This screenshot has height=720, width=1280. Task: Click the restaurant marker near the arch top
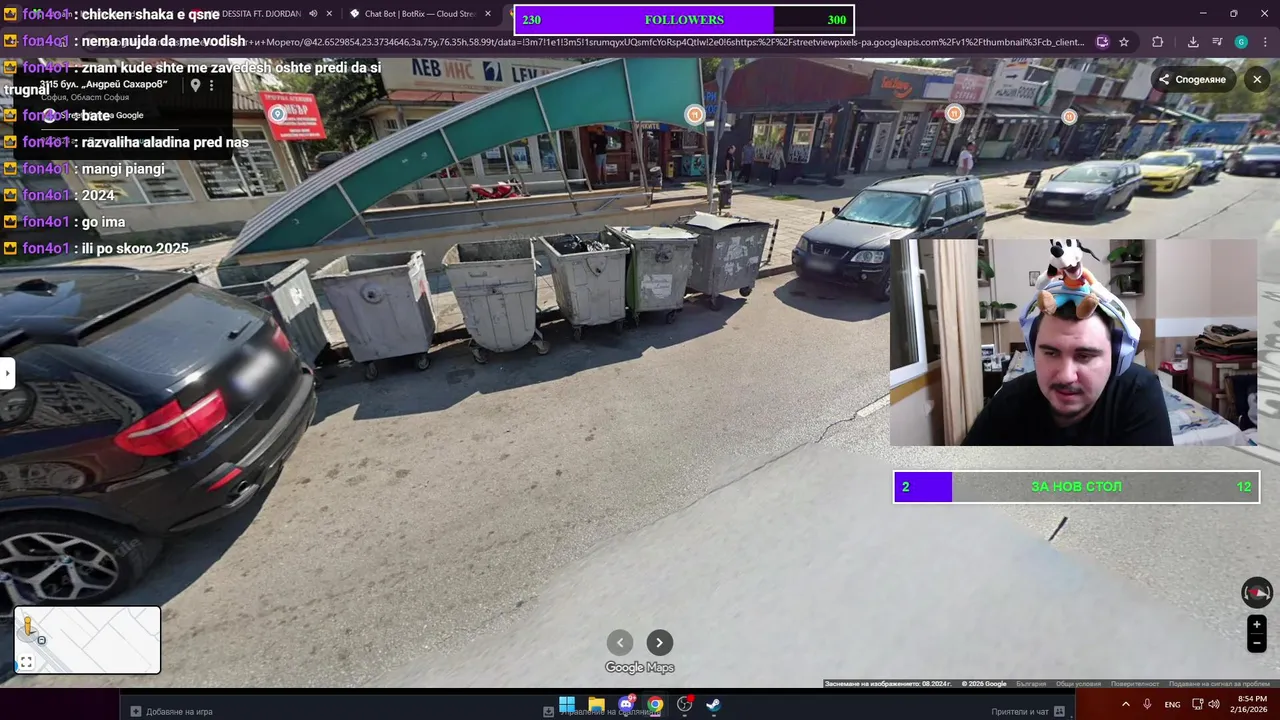694,115
